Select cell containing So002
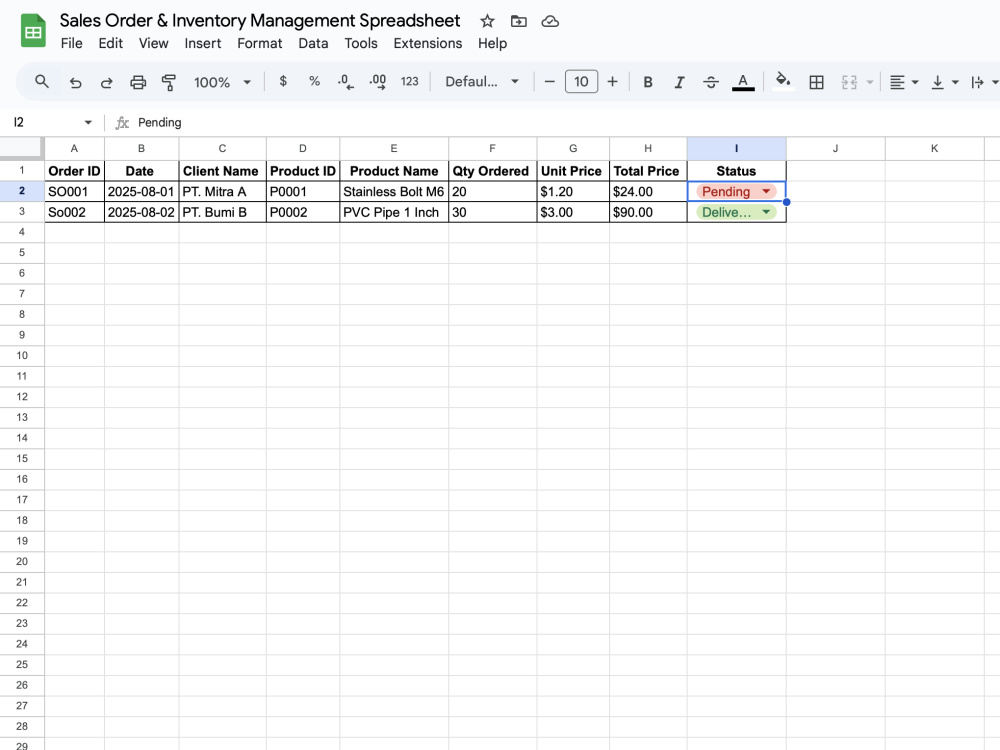 [x=74, y=212]
